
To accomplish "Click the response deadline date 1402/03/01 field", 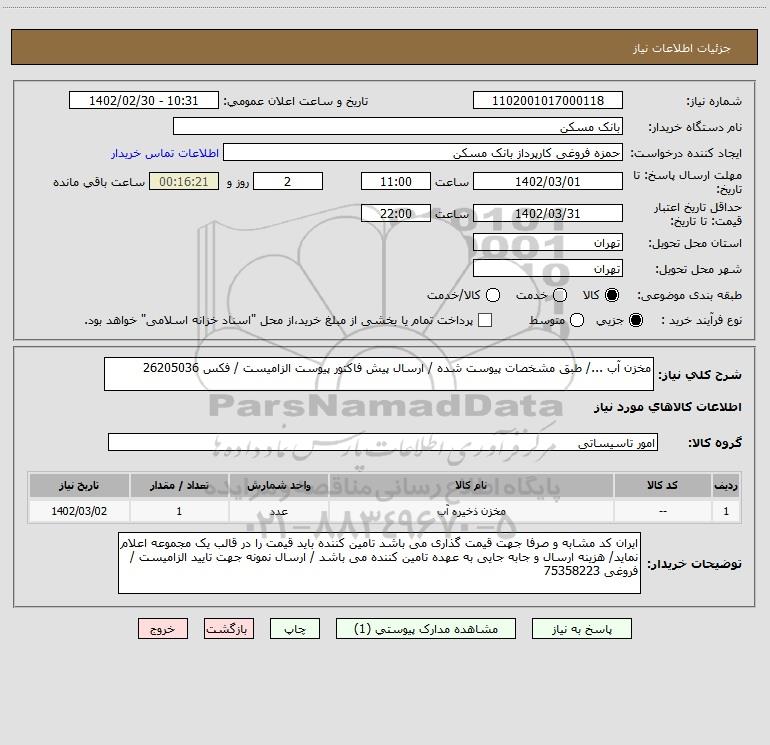I will pos(548,181).
